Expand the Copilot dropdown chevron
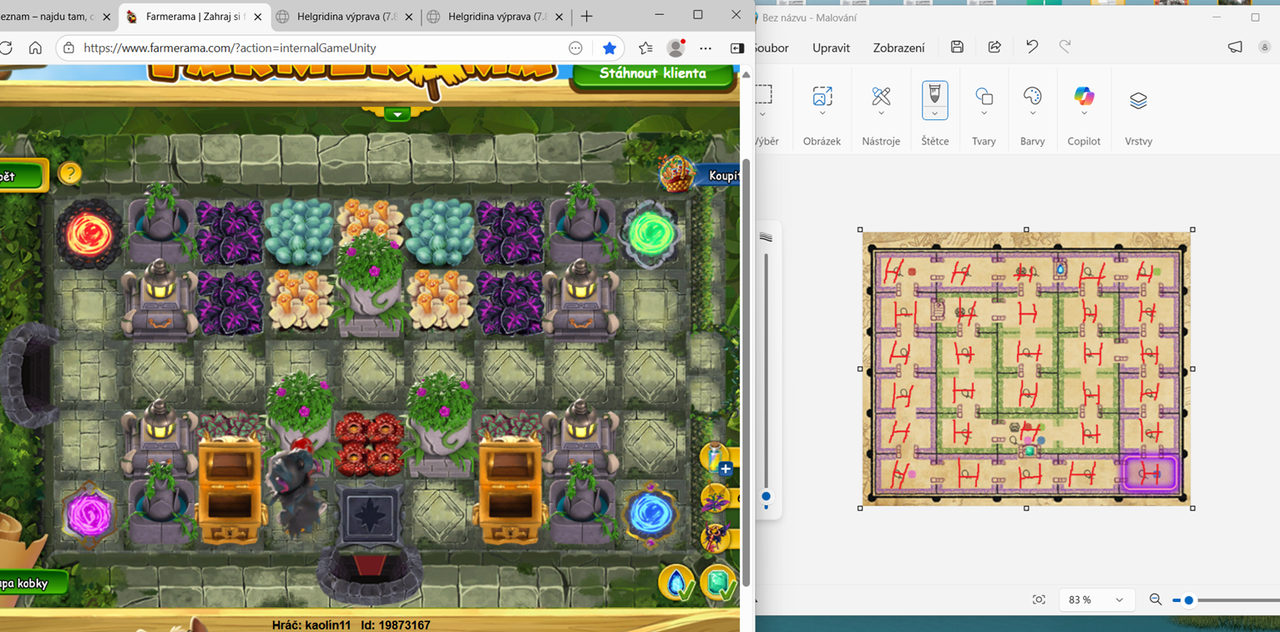The width and height of the screenshot is (1280, 632). (1084, 115)
